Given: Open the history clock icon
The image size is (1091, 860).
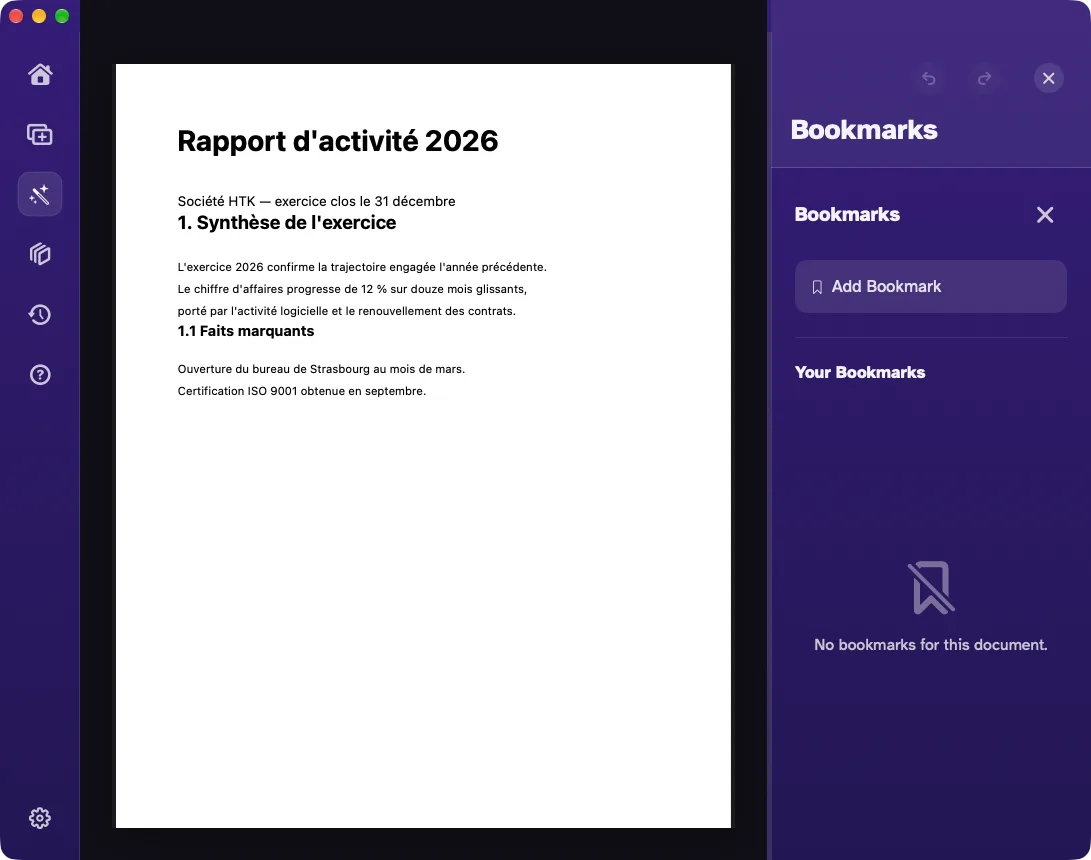Looking at the screenshot, I should click(40, 314).
